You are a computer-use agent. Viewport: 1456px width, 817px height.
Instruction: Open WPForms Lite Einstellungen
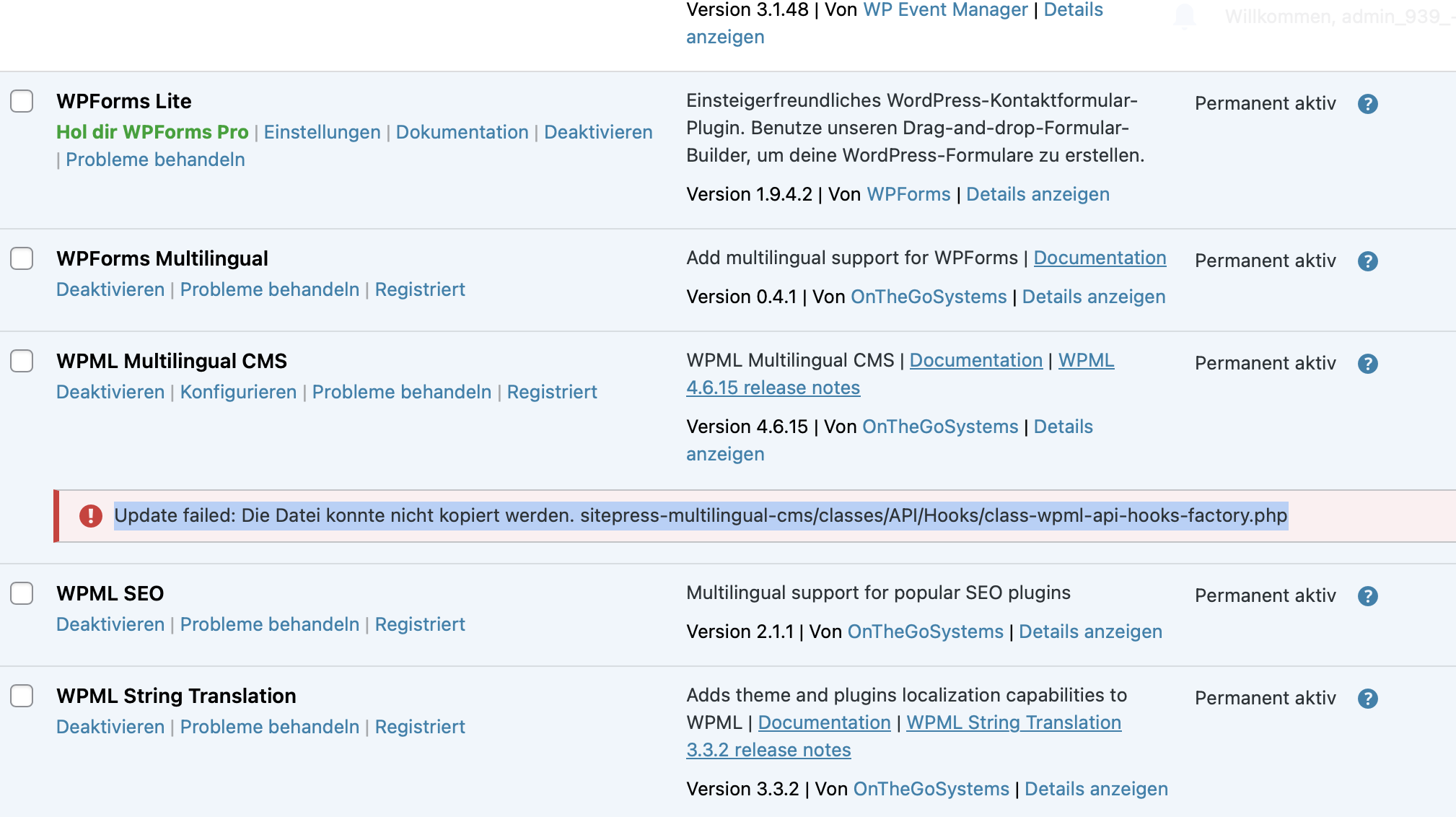coord(322,132)
